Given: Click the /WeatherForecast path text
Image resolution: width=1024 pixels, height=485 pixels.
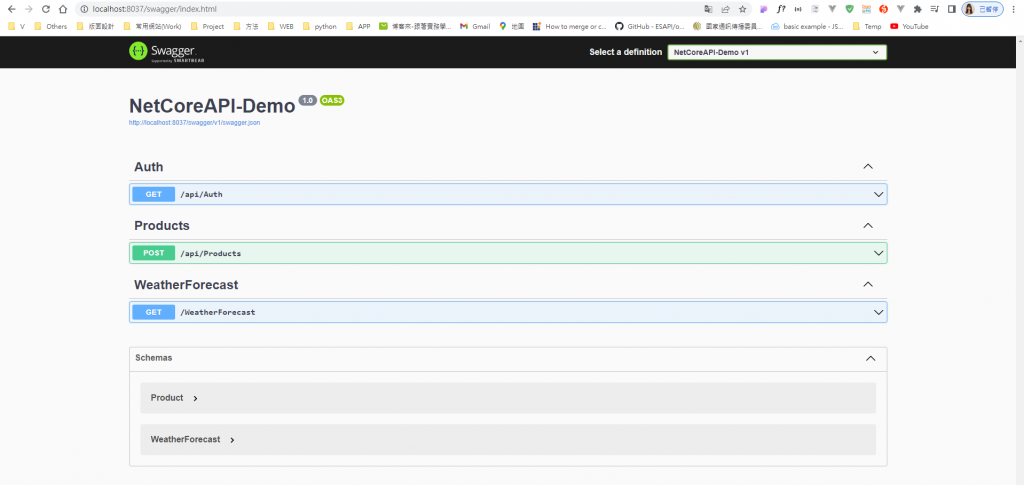Looking at the screenshot, I should click(217, 312).
